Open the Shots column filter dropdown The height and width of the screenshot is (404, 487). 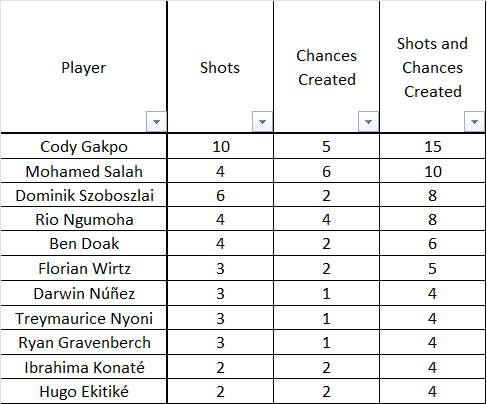pos(262,122)
